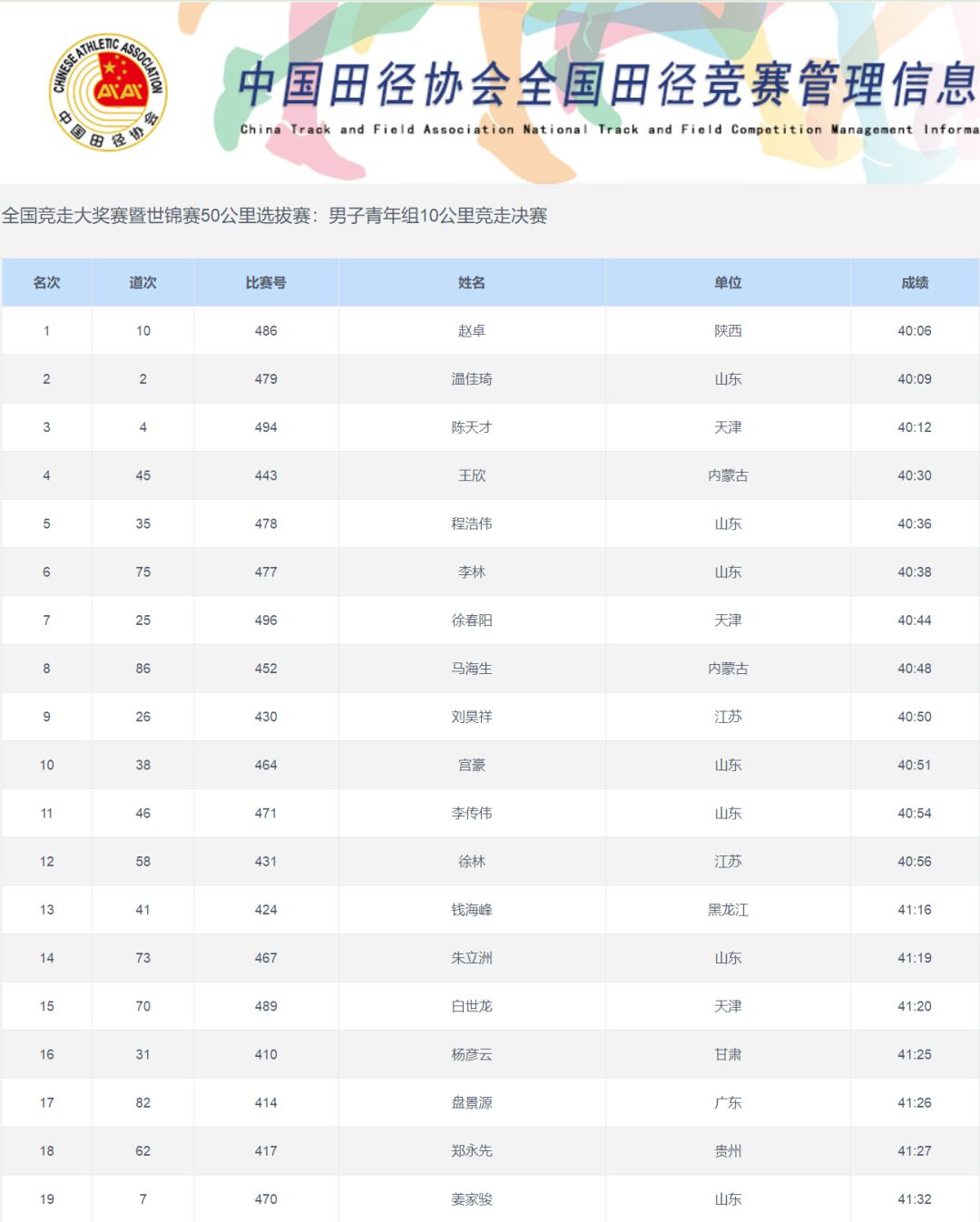
Task: Click the unit cell 黑龙江
Action: pos(728,910)
